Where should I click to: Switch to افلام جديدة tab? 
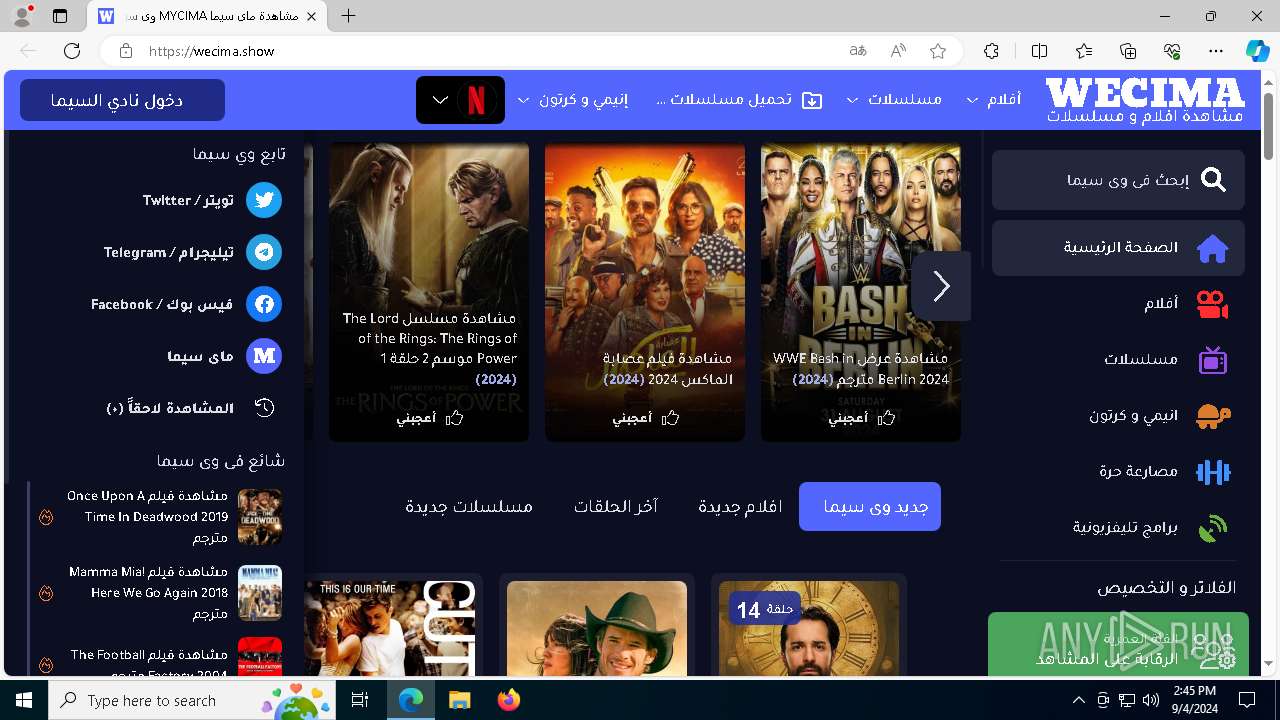click(x=740, y=507)
